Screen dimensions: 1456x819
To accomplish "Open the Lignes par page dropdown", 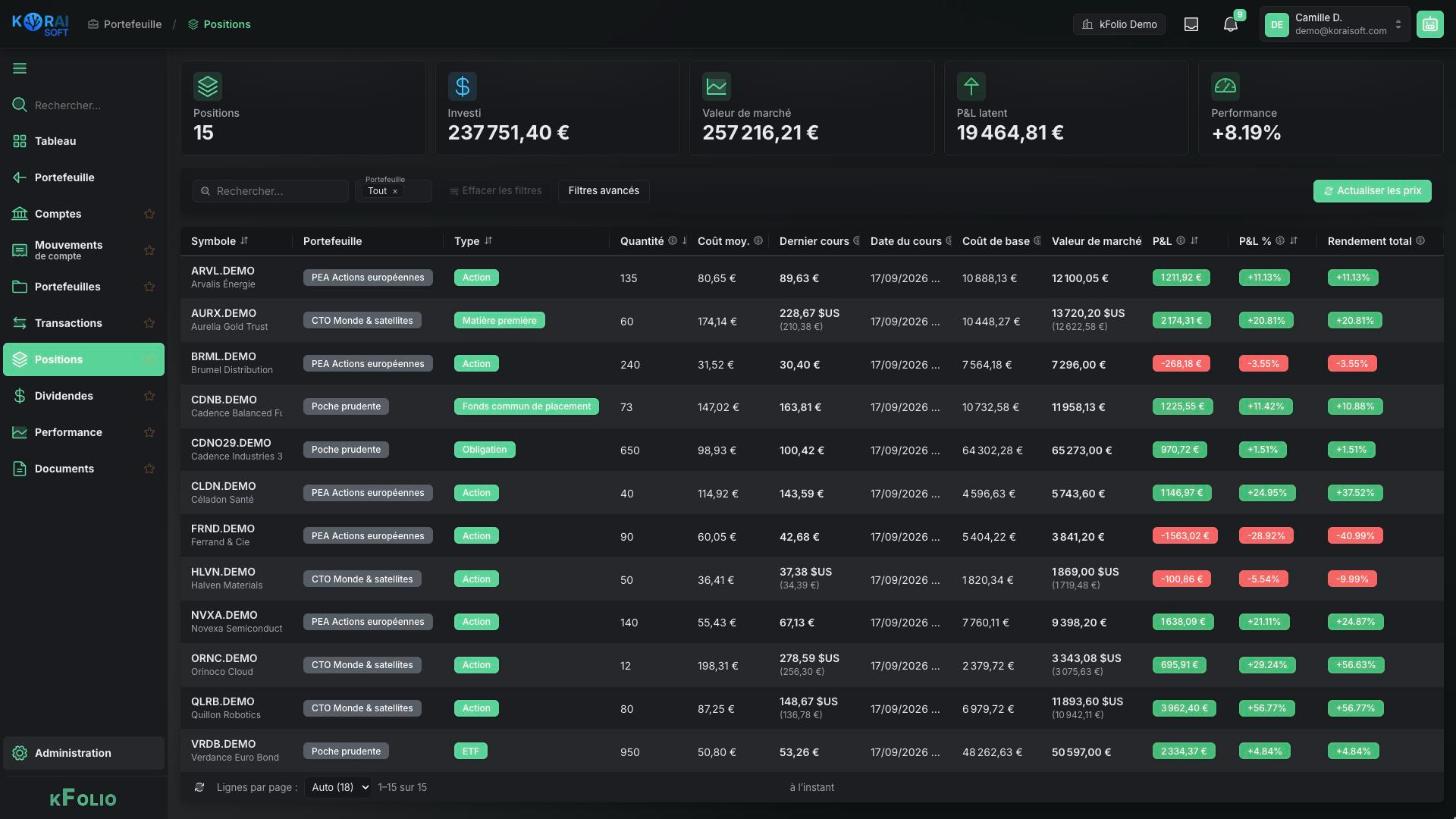I will [337, 788].
